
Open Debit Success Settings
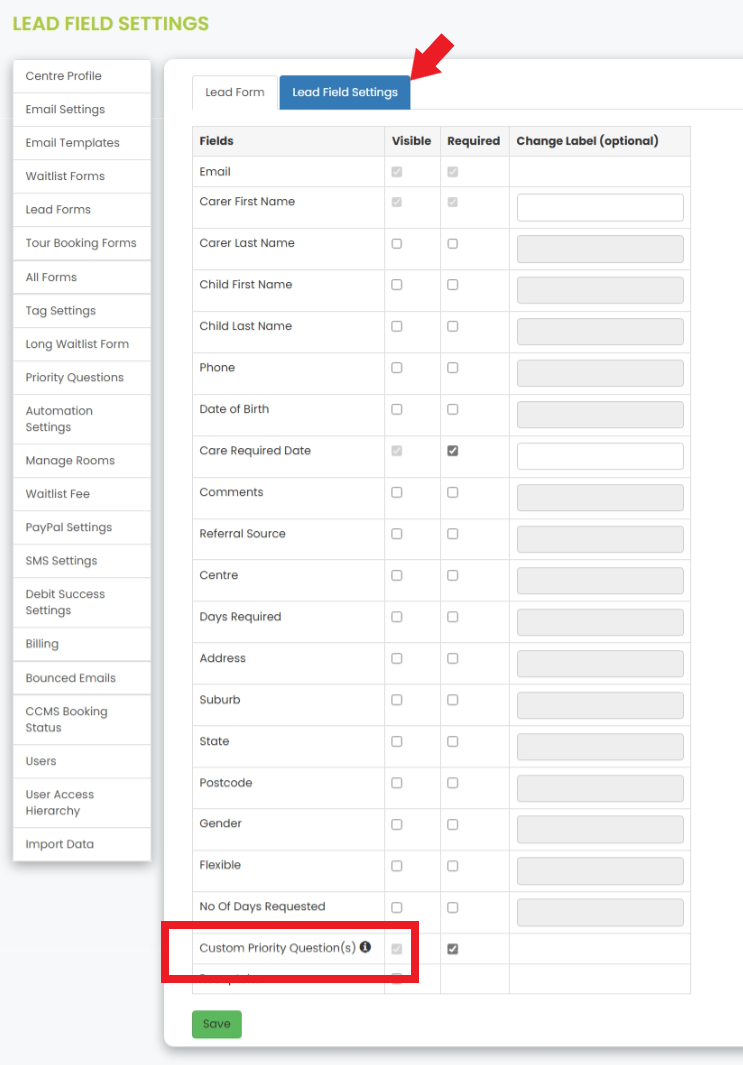(x=81, y=602)
